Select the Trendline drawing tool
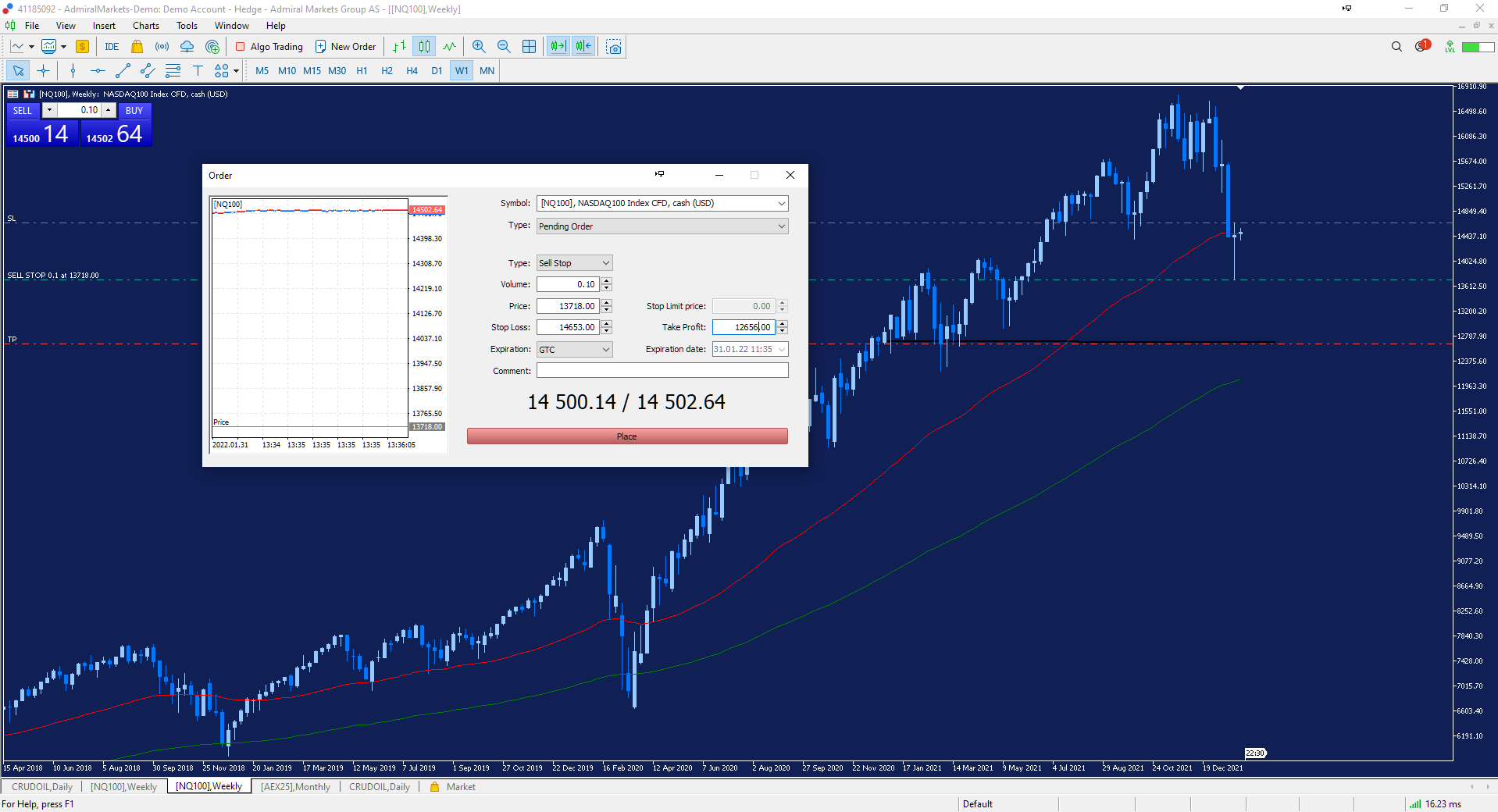1498x812 pixels. click(122, 71)
